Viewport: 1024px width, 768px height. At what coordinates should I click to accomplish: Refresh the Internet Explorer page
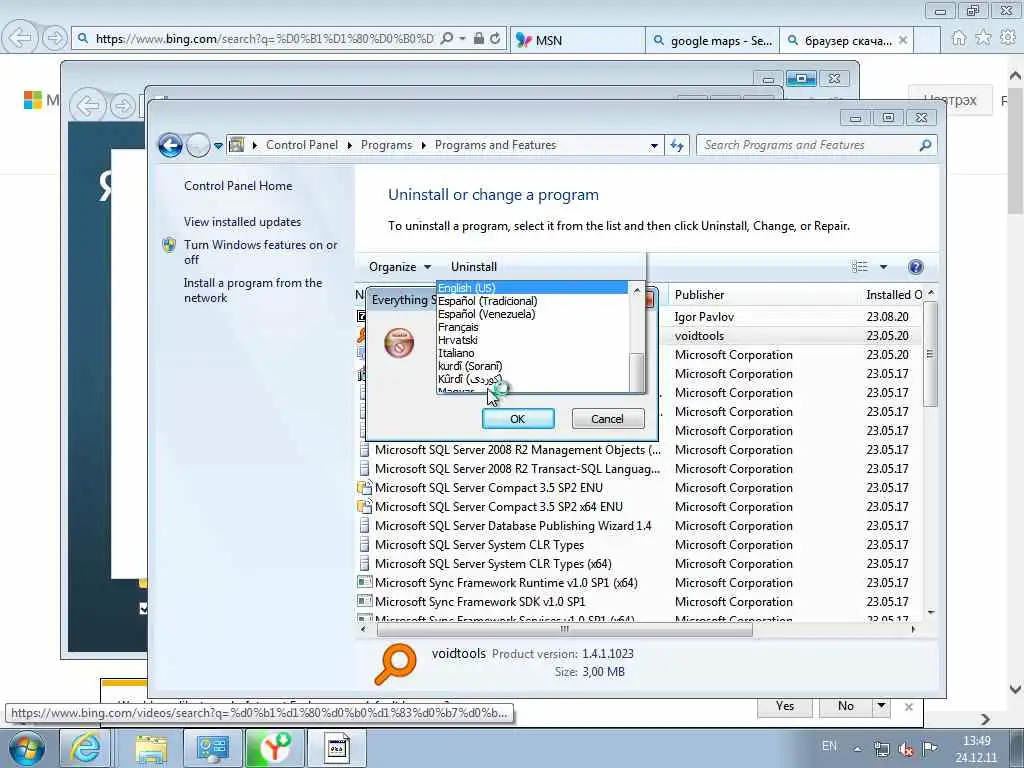coord(495,39)
